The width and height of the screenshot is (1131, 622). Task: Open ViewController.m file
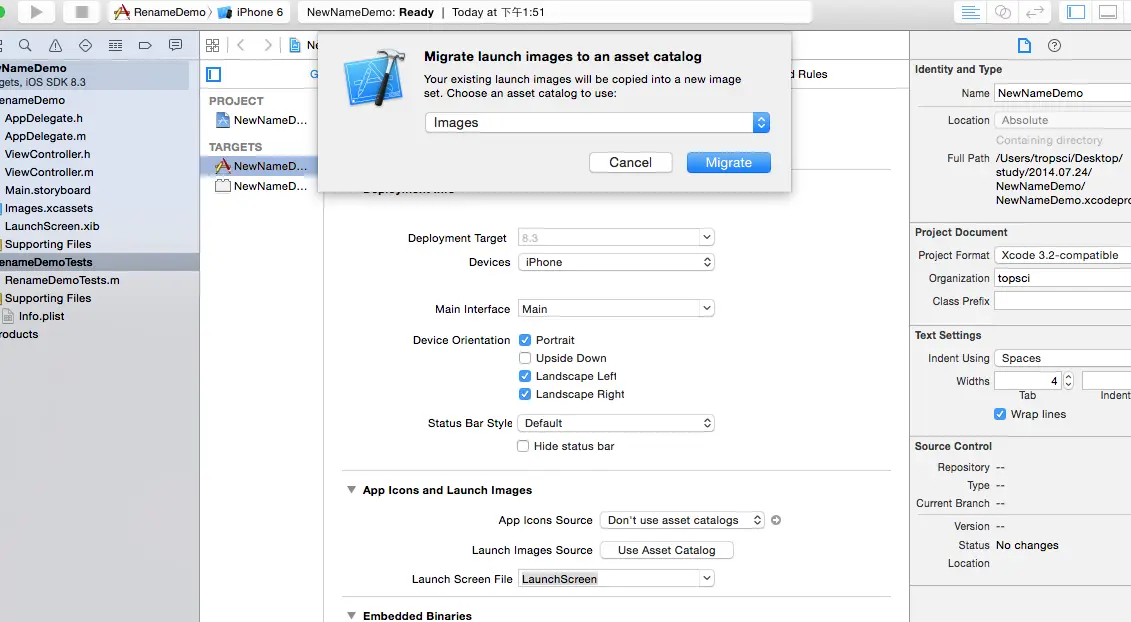[x=49, y=172]
